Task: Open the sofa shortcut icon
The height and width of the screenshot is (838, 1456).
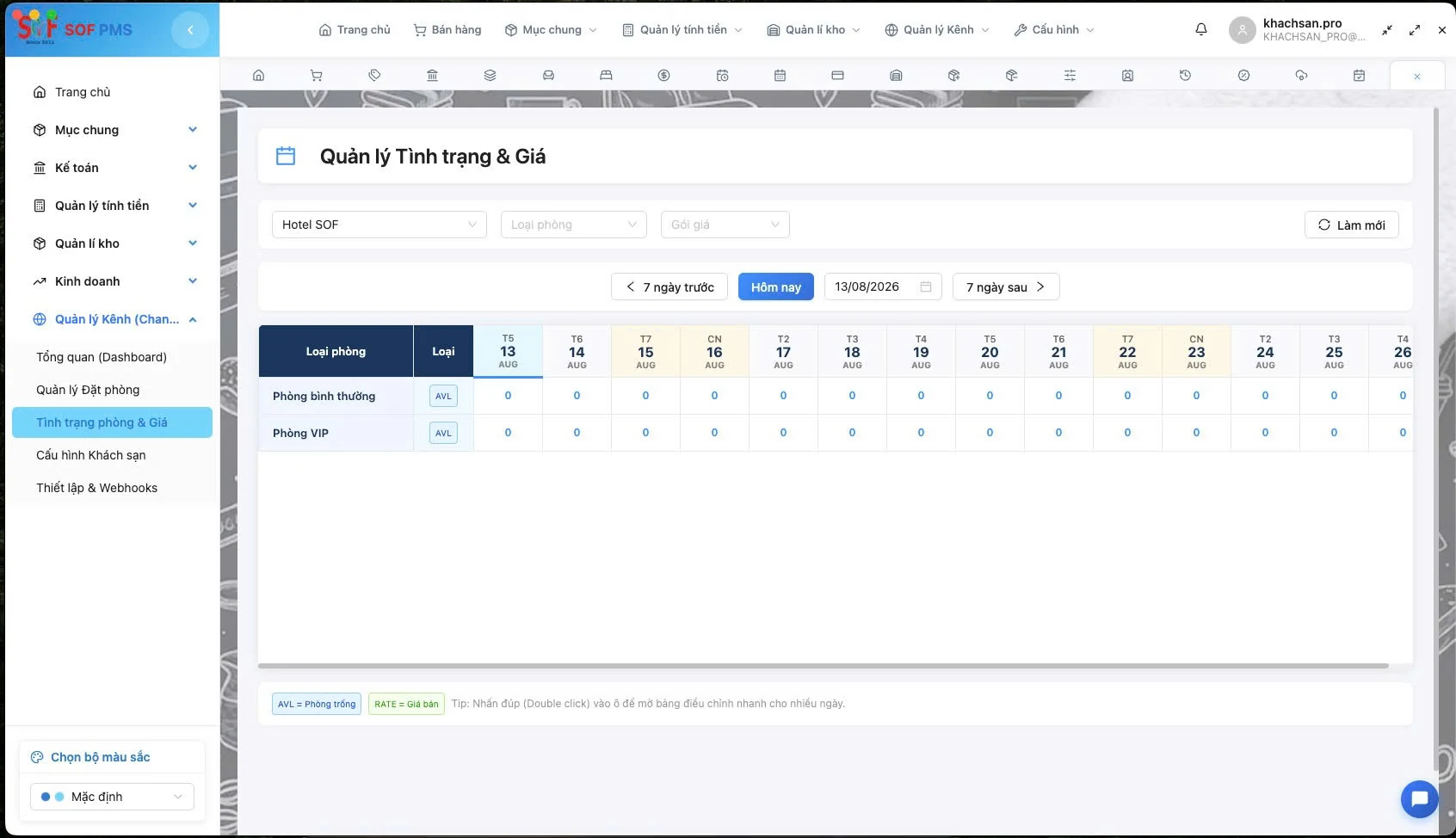Action: 548,76
